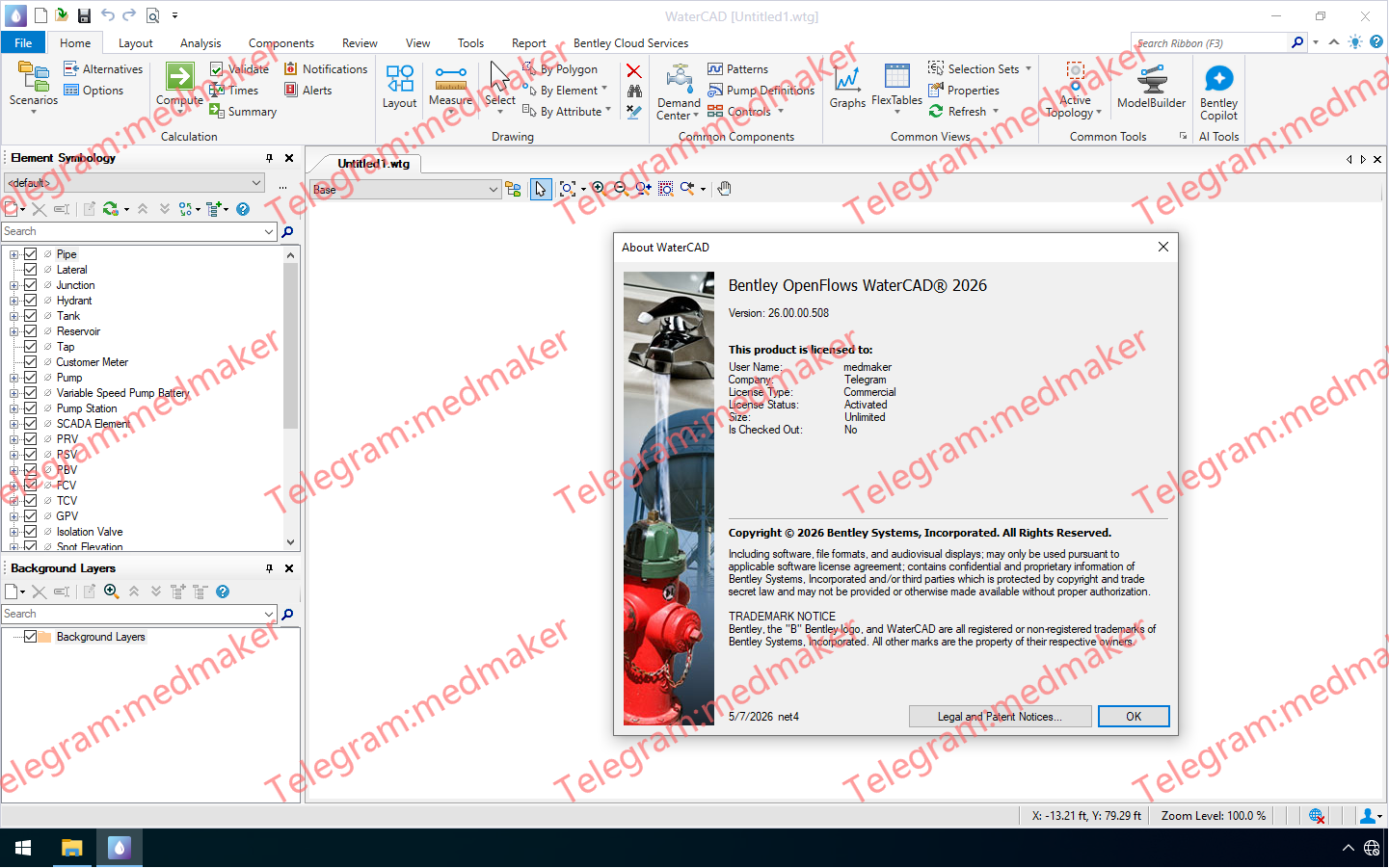Toggle the Reservoir element checkbox

coord(30,331)
